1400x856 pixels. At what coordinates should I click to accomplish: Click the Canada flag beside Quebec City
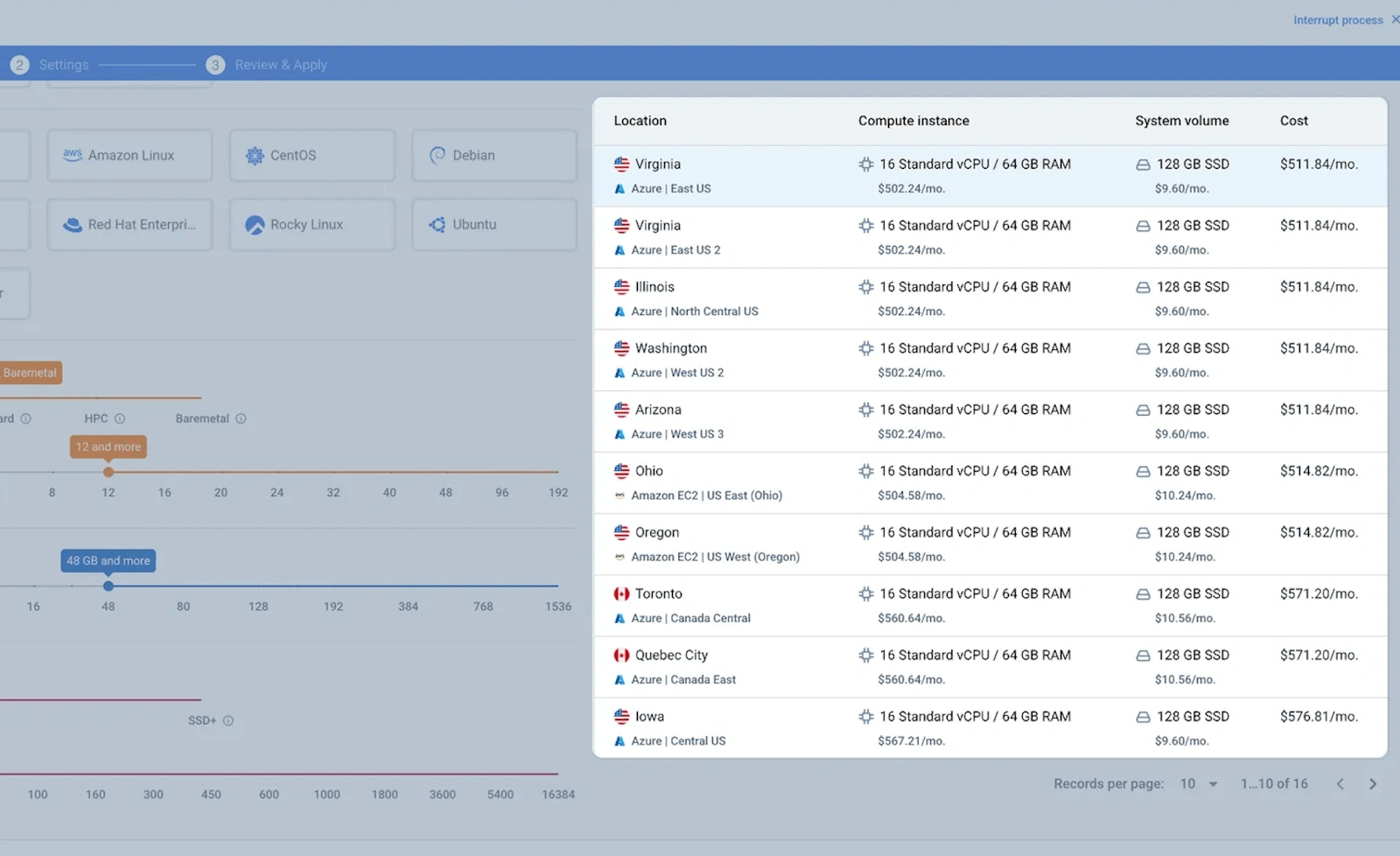[x=621, y=655]
